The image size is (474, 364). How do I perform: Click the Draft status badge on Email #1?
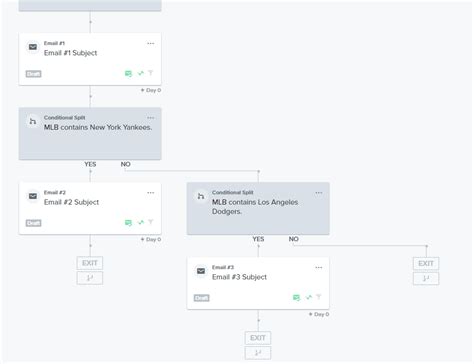pos(33,74)
